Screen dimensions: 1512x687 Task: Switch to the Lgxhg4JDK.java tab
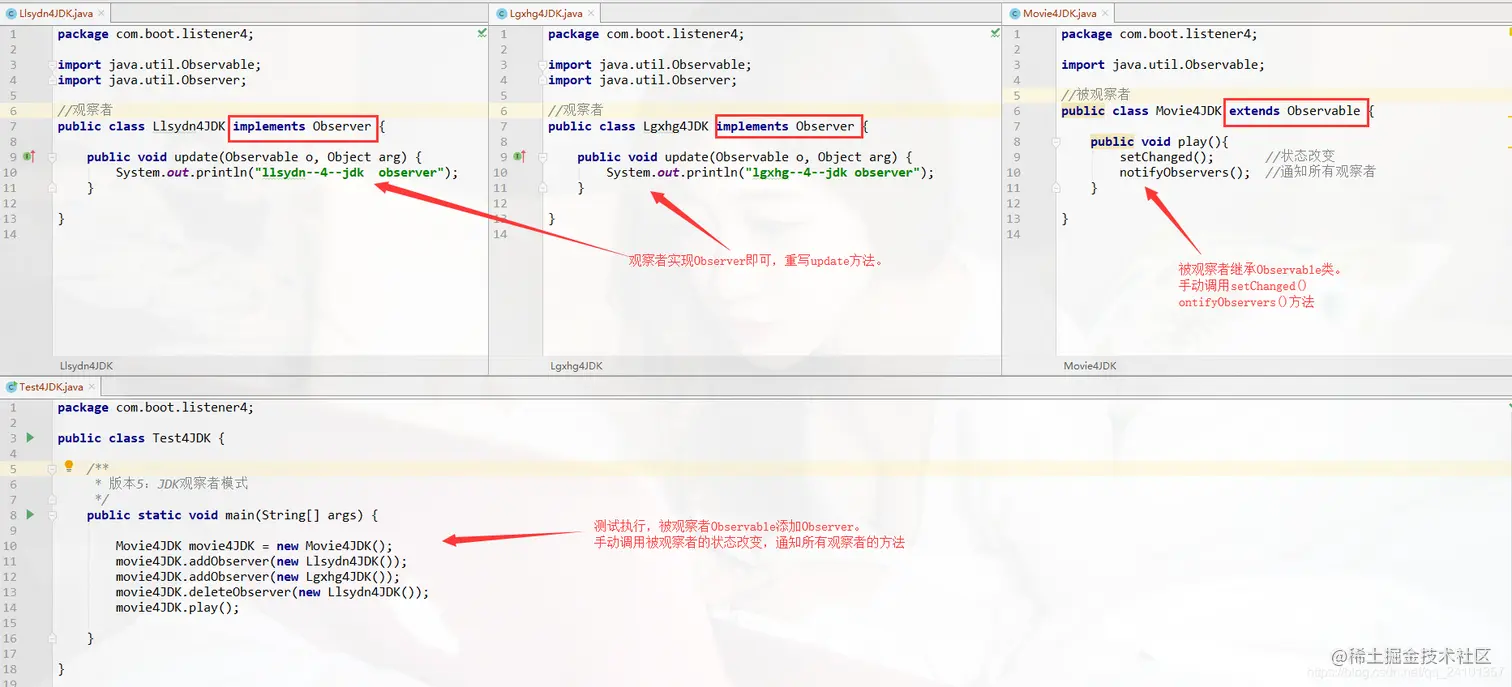coord(546,13)
